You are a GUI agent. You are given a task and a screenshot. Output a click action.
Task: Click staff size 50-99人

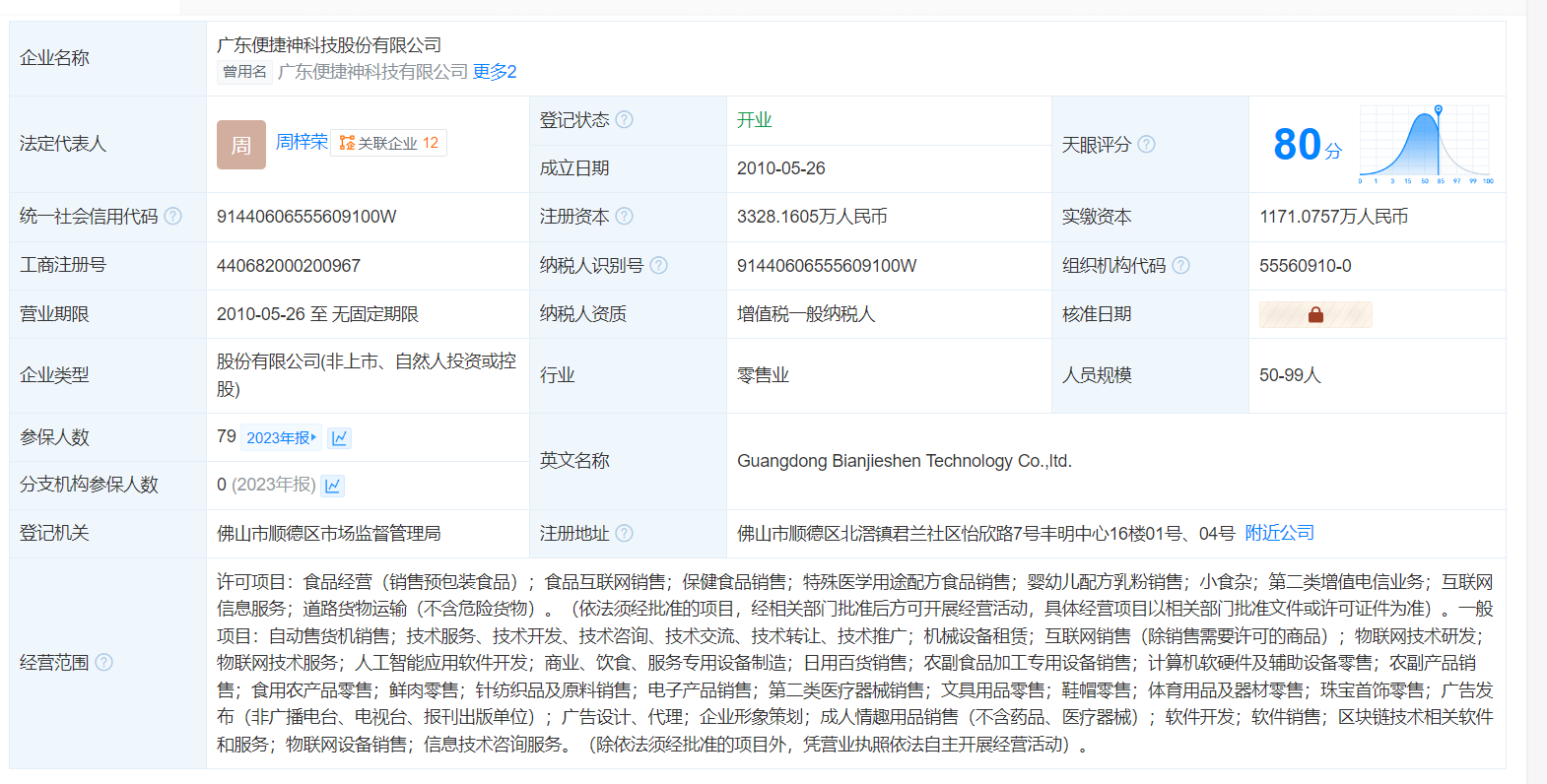[x=1290, y=375]
